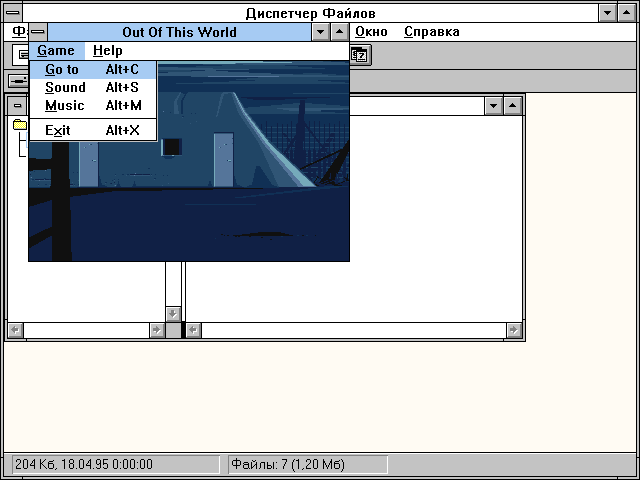
Task: Click status text 204 Кб, 18.04.95 0:00:00
Action: 84,464
